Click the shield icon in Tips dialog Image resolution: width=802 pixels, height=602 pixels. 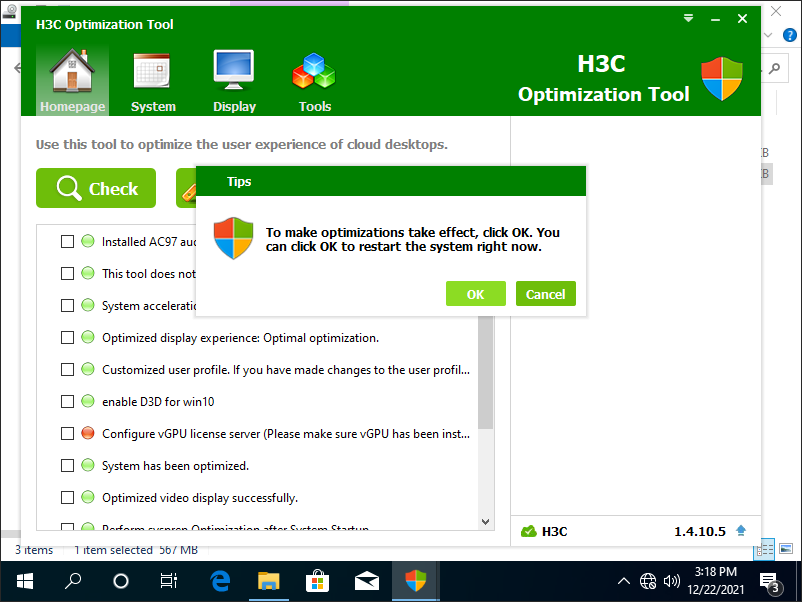tap(233, 238)
